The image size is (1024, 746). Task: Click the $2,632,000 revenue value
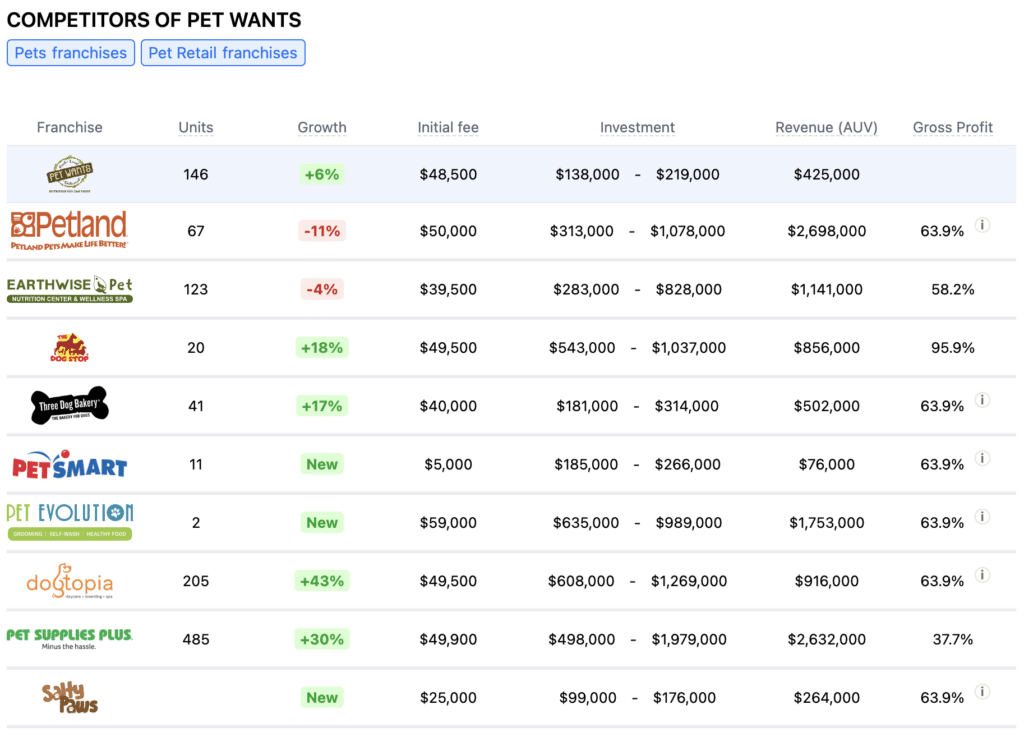click(x=826, y=639)
